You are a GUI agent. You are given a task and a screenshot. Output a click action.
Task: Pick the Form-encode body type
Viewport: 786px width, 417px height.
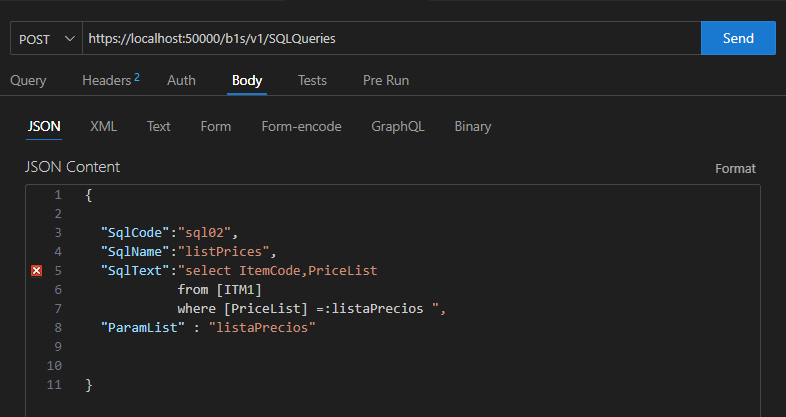click(x=301, y=126)
